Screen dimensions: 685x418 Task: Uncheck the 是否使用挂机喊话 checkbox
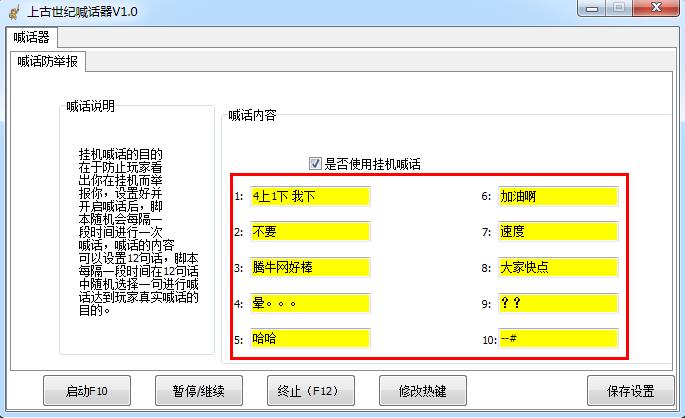tap(316, 164)
